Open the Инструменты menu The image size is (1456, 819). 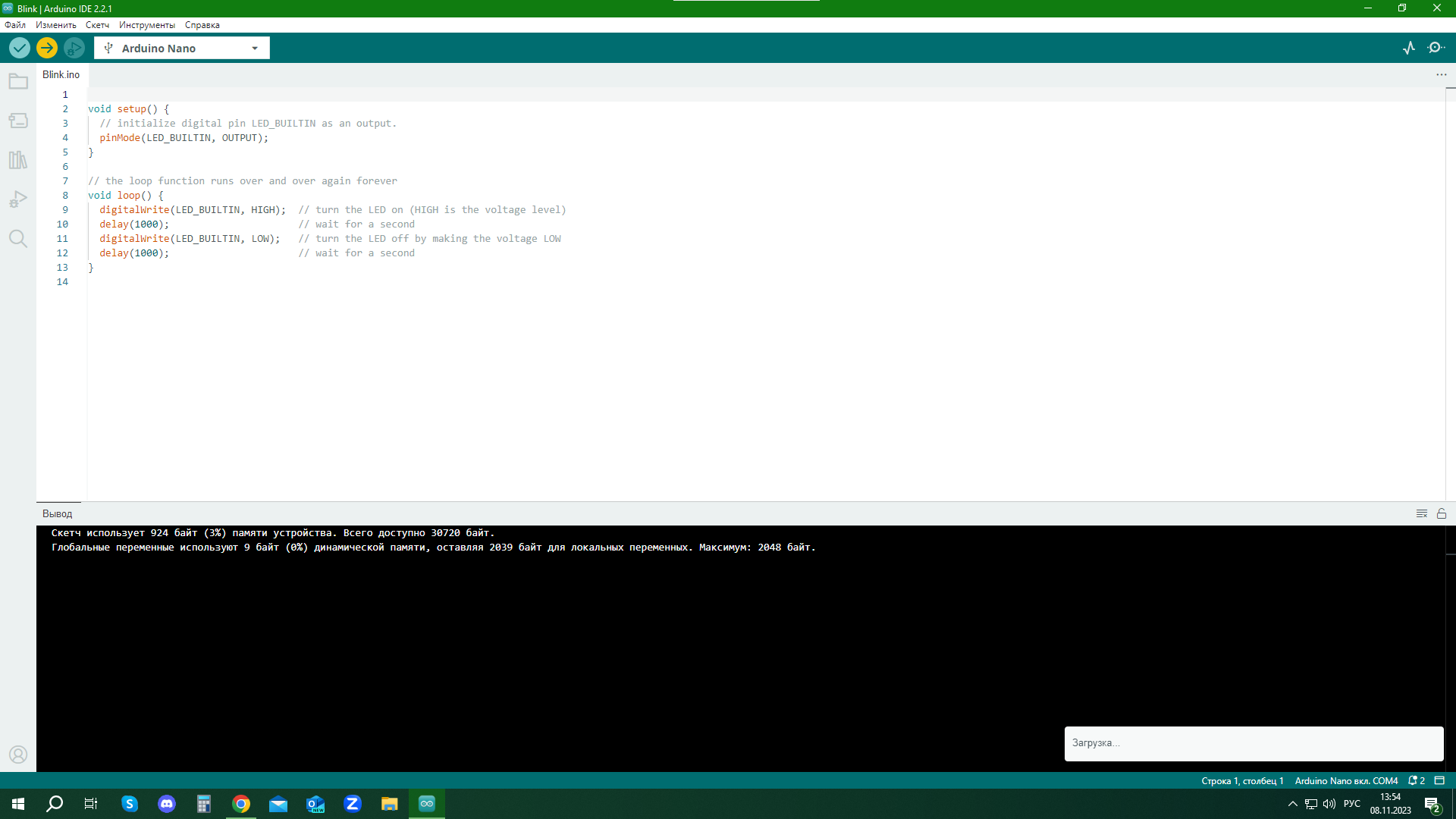147,25
